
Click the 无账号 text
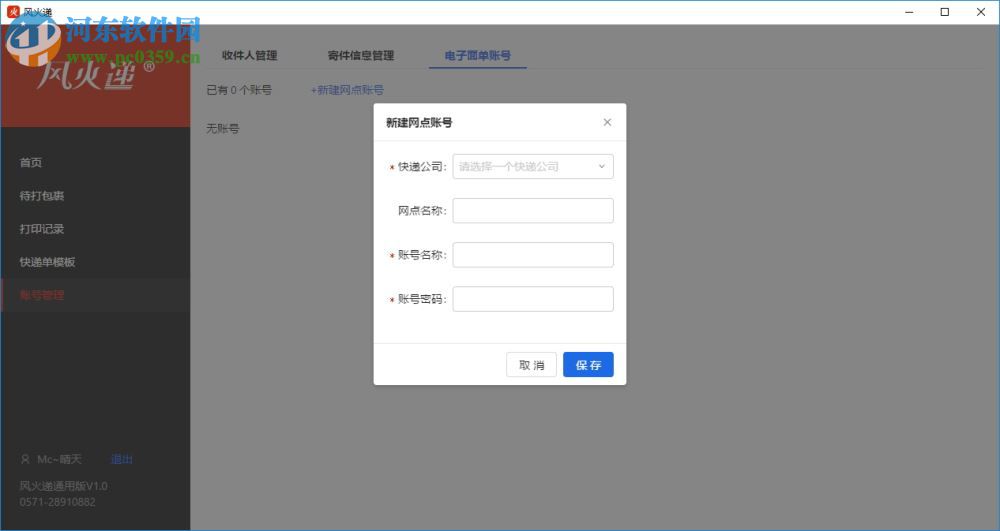(223, 128)
